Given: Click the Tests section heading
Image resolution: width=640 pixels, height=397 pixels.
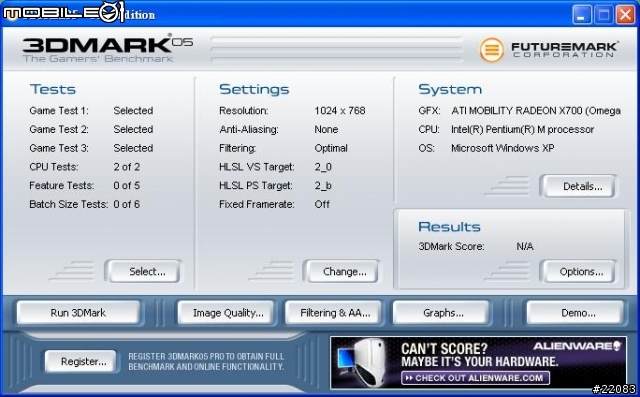Looking at the screenshot, I should (x=53, y=89).
